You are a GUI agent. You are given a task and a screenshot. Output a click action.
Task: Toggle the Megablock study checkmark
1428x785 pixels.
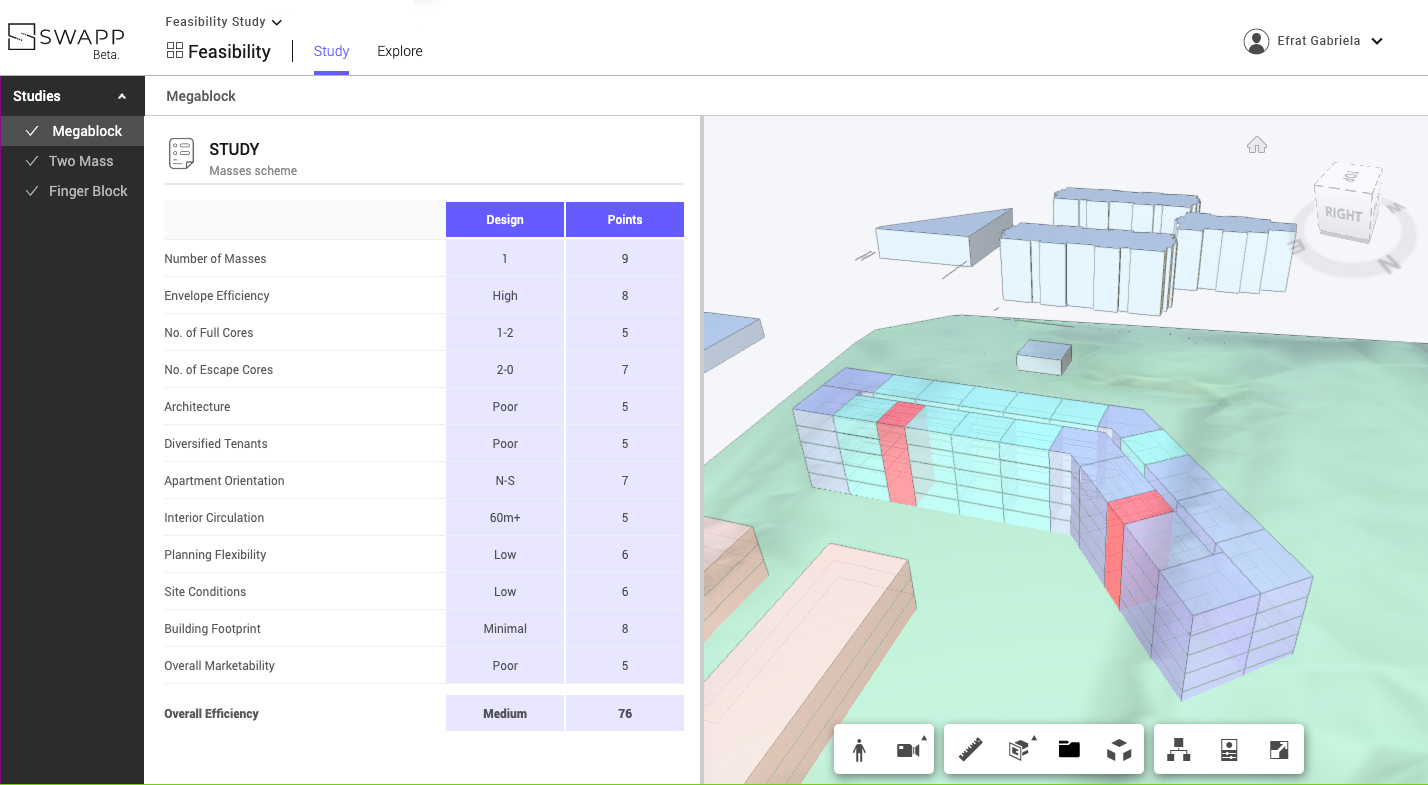32,131
